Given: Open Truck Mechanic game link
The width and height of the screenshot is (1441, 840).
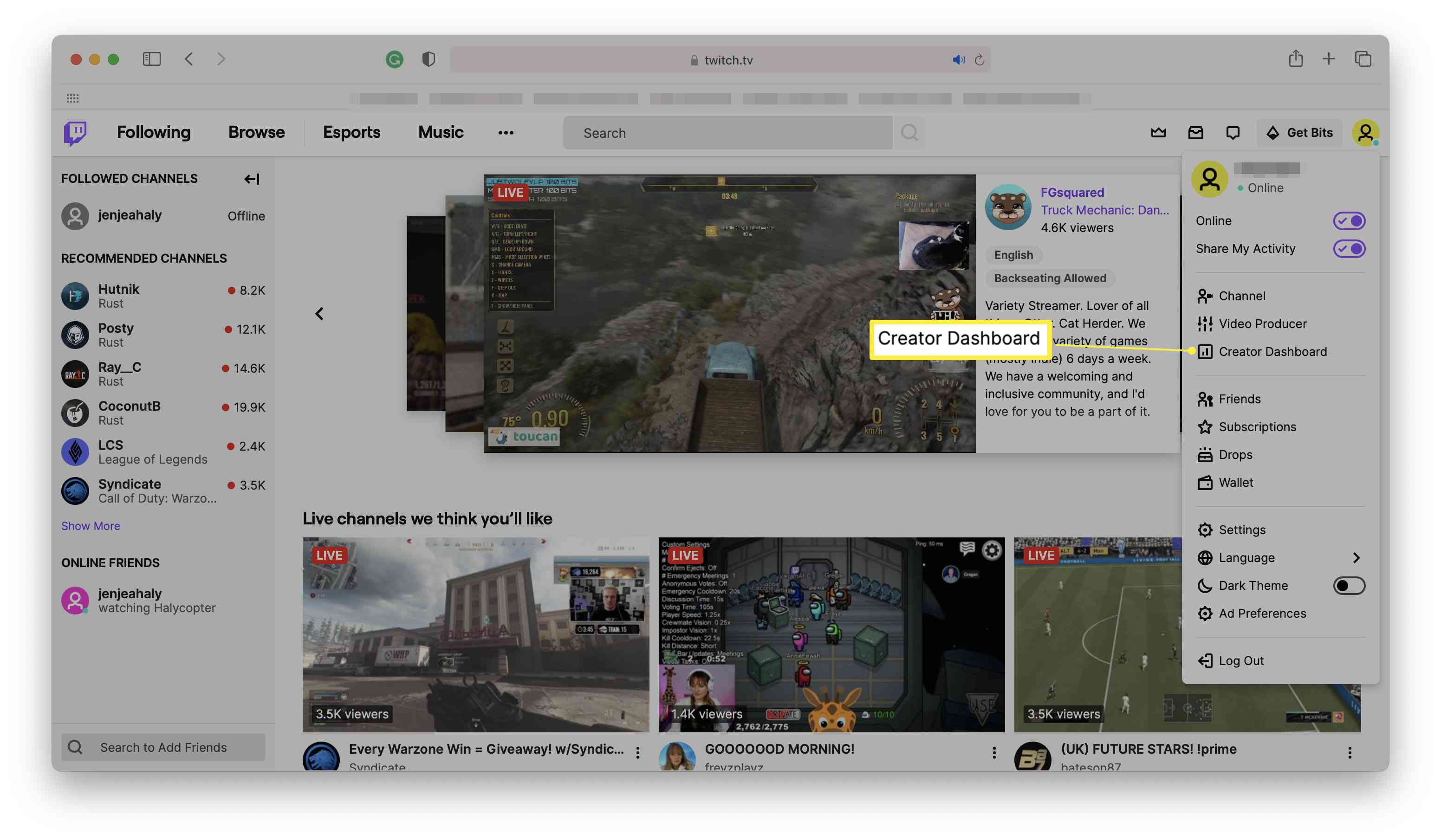Looking at the screenshot, I should click(1104, 210).
